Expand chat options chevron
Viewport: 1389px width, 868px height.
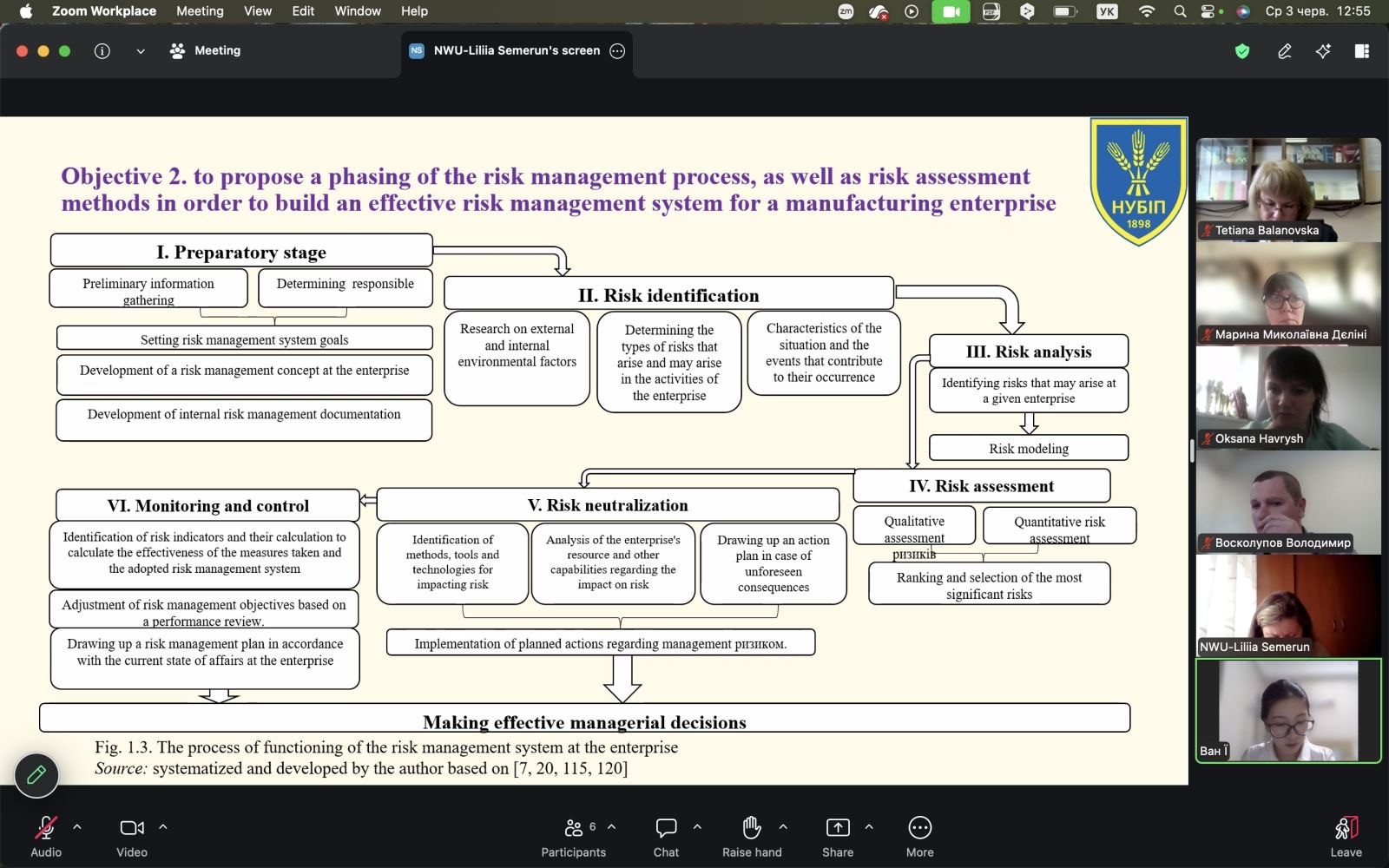coord(697,827)
